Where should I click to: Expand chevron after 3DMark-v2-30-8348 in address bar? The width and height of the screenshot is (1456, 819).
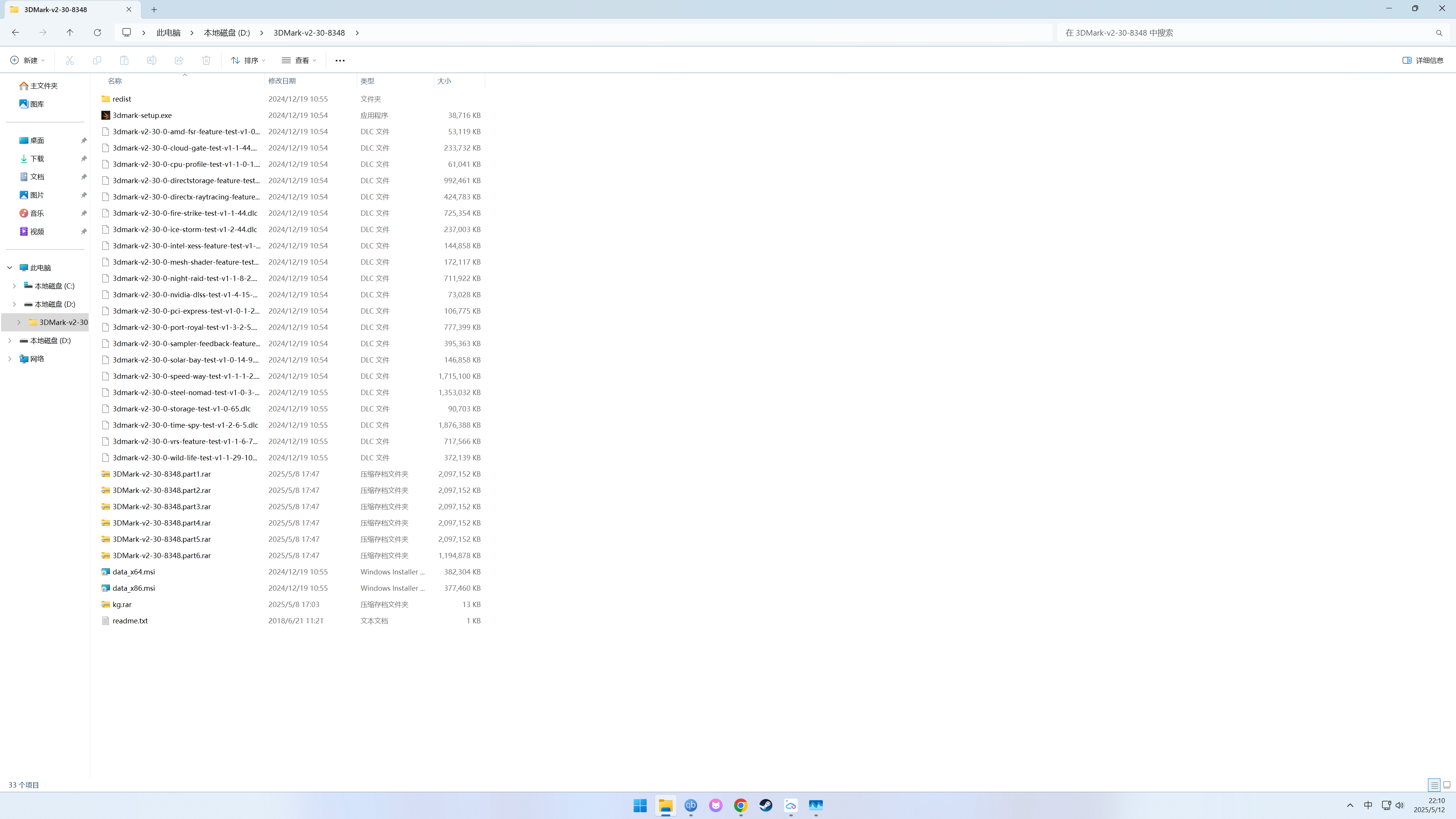click(x=357, y=33)
